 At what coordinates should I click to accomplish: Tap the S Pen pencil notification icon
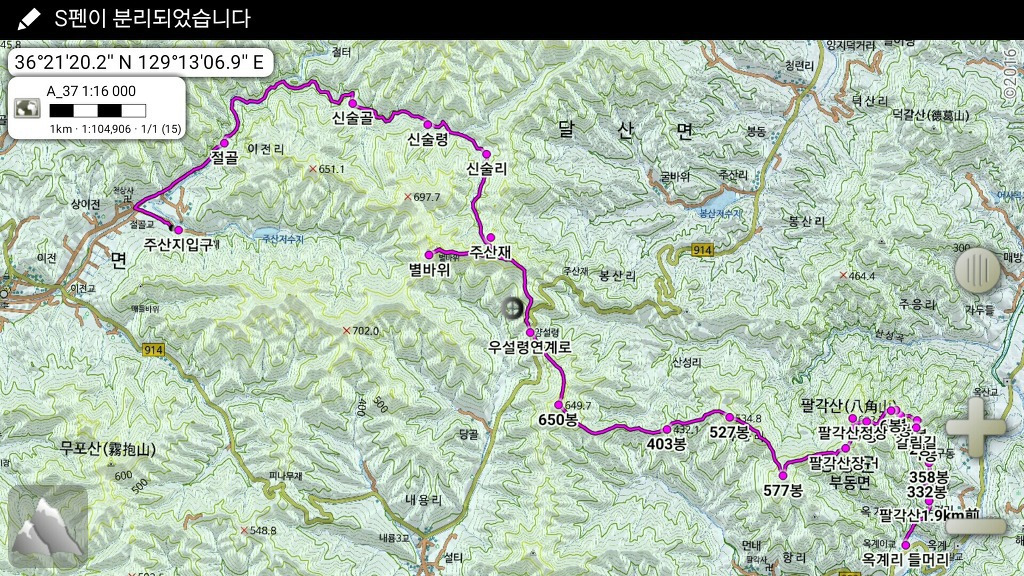29,19
